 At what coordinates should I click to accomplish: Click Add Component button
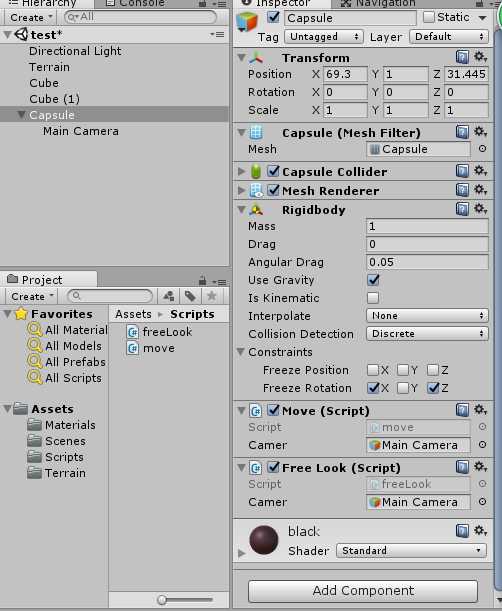point(363,591)
